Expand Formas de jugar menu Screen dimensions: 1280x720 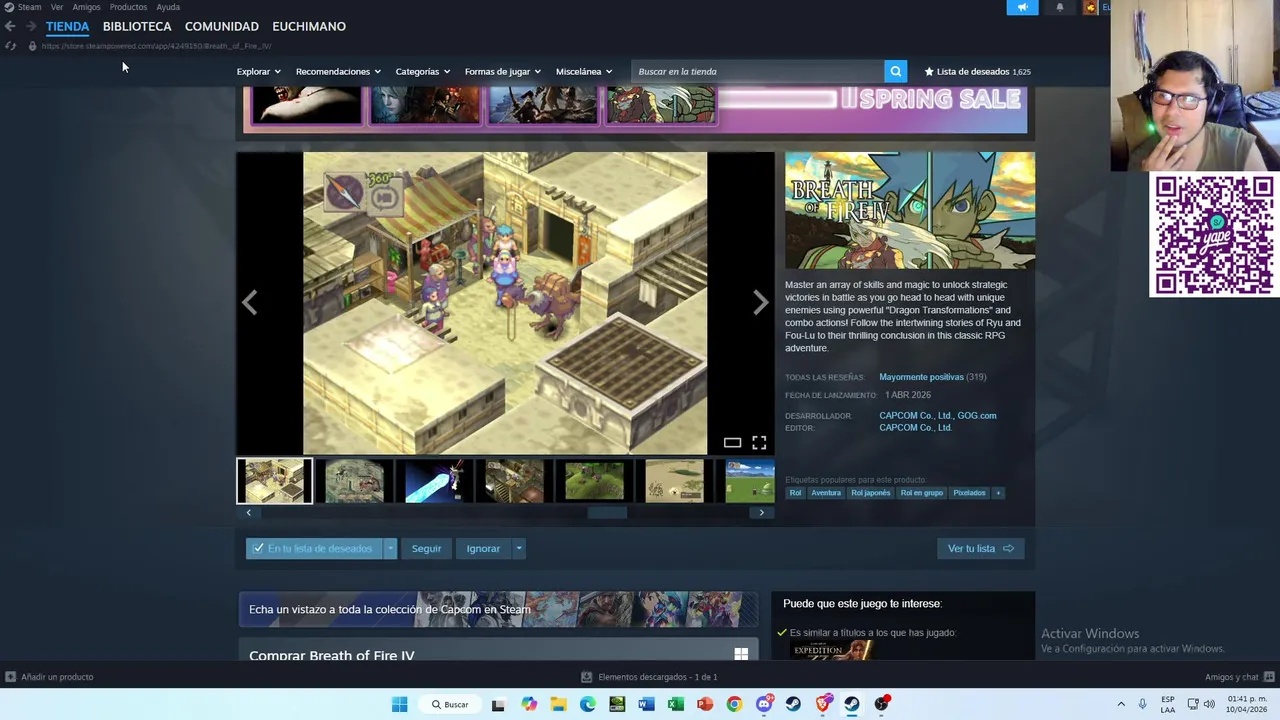click(502, 71)
